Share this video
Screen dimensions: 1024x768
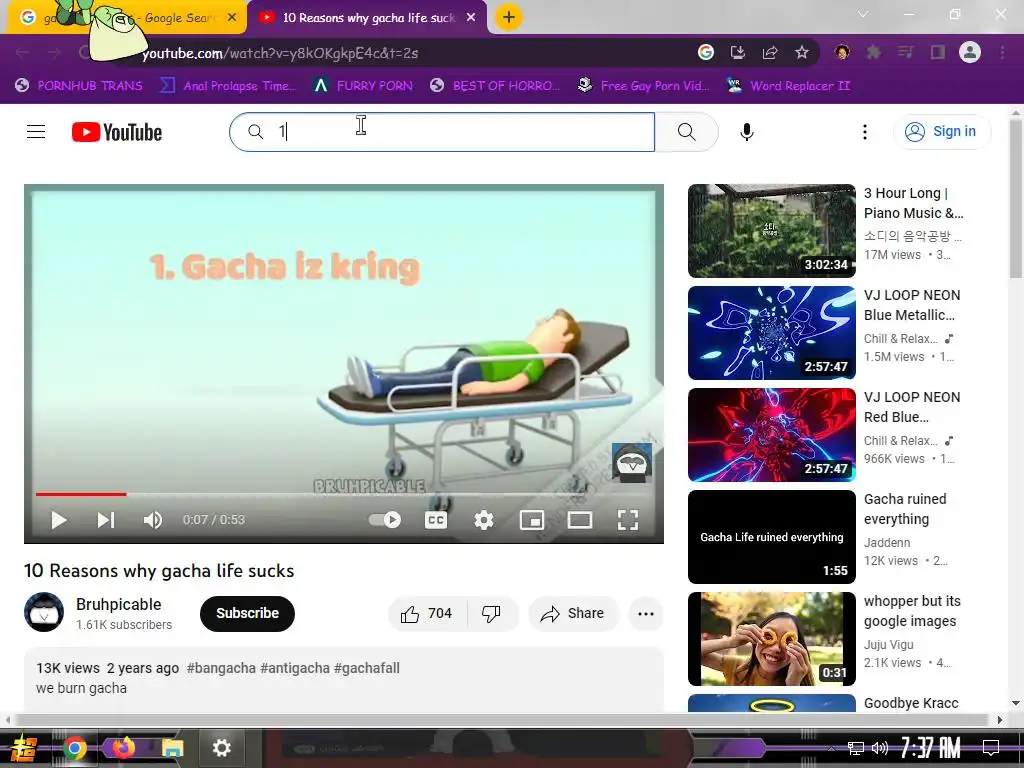coord(573,613)
